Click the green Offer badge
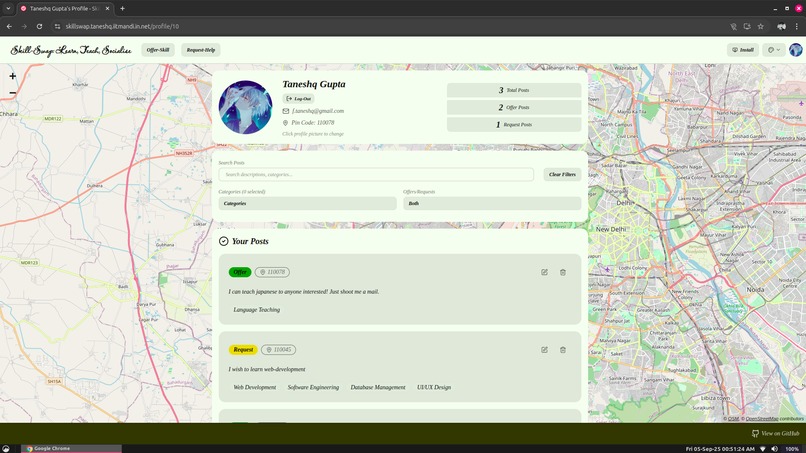Image resolution: width=806 pixels, height=453 pixels. [x=240, y=272]
